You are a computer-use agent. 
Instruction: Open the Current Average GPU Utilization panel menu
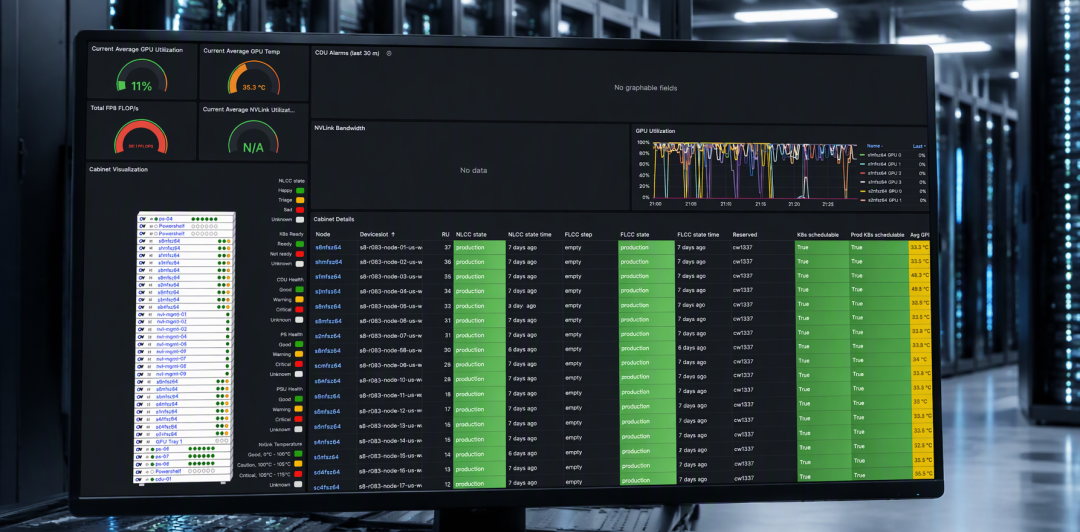click(137, 49)
